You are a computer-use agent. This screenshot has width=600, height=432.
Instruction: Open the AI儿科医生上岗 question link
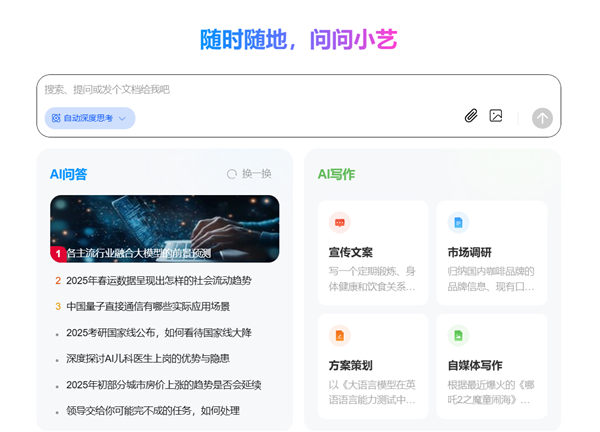[148, 358]
